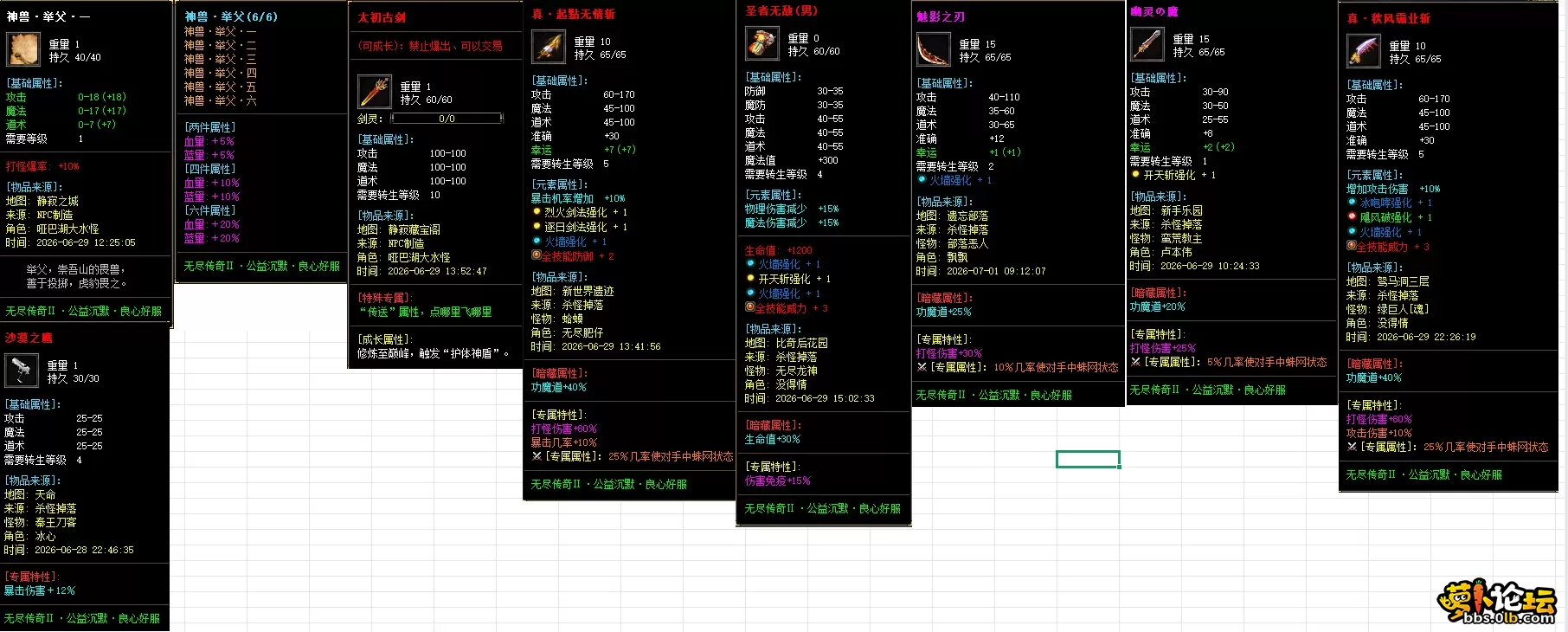Click the 烈火剑法强化 yellow gem marker
Viewport: 1568px width, 632px height.
pyautogui.click(x=537, y=211)
